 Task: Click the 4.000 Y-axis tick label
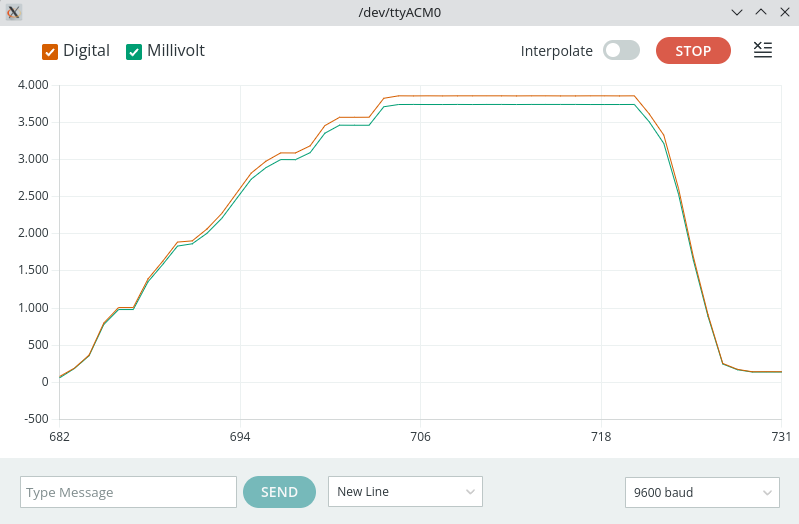[33, 85]
